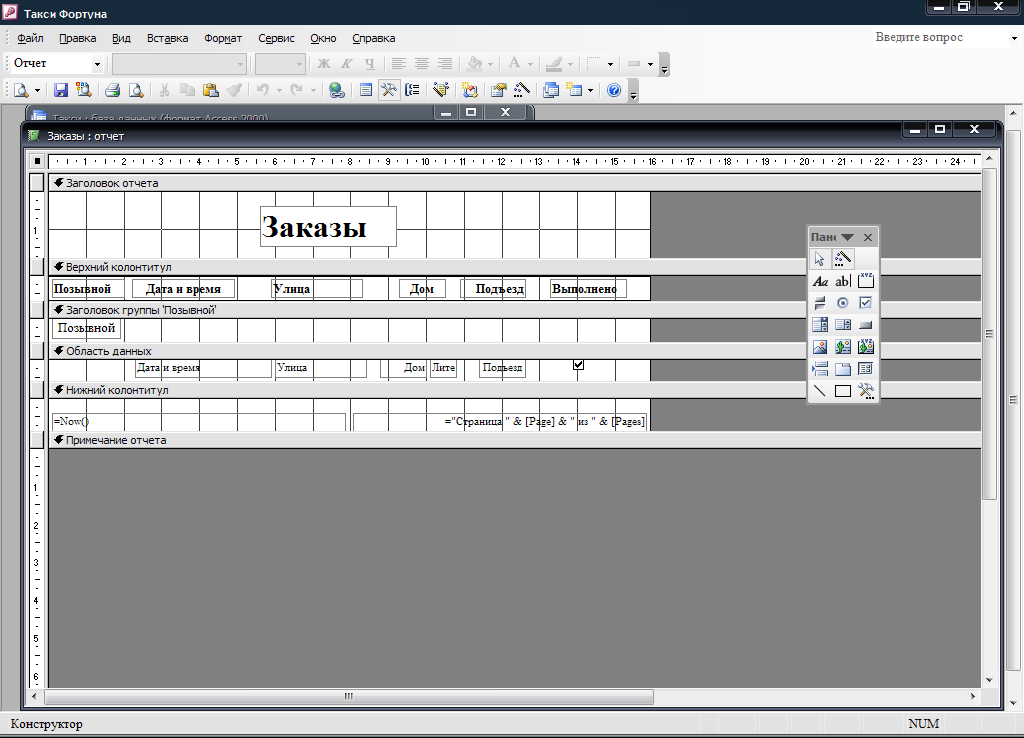The width and height of the screenshot is (1024, 738).
Task: Select the Toggle Button toolbox tool
Action: tap(820, 303)
